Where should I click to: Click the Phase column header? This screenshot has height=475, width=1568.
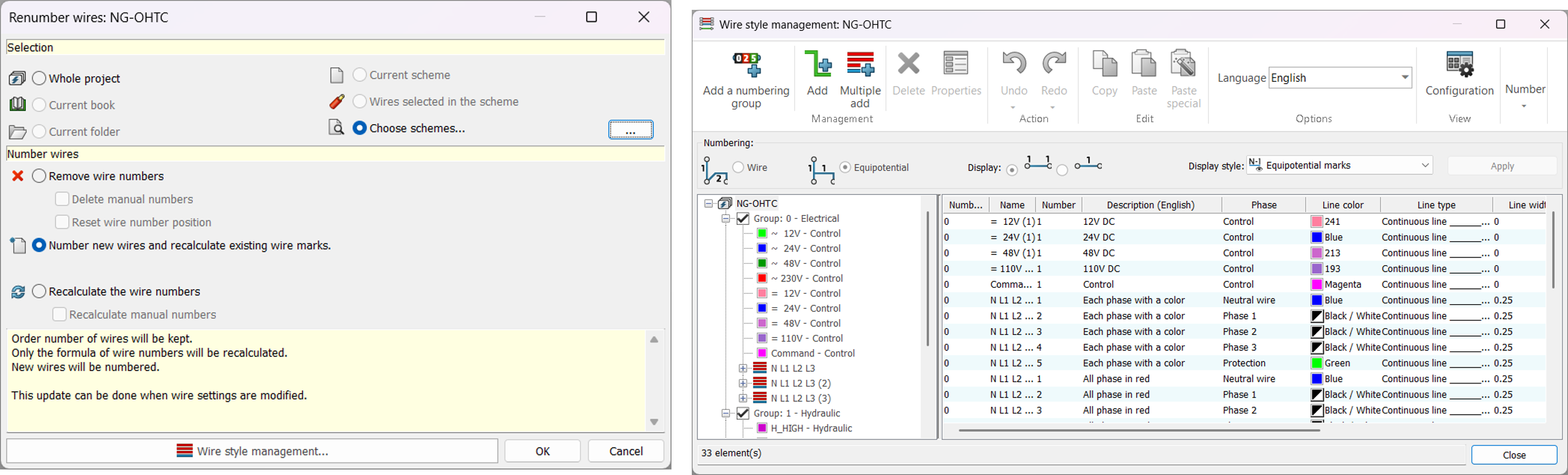tap(1264, 205)
